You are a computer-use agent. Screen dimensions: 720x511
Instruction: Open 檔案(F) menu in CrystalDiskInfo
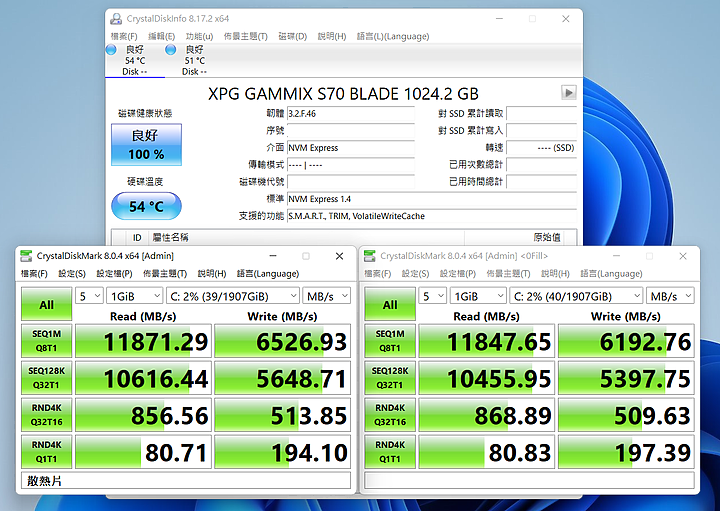124,36
